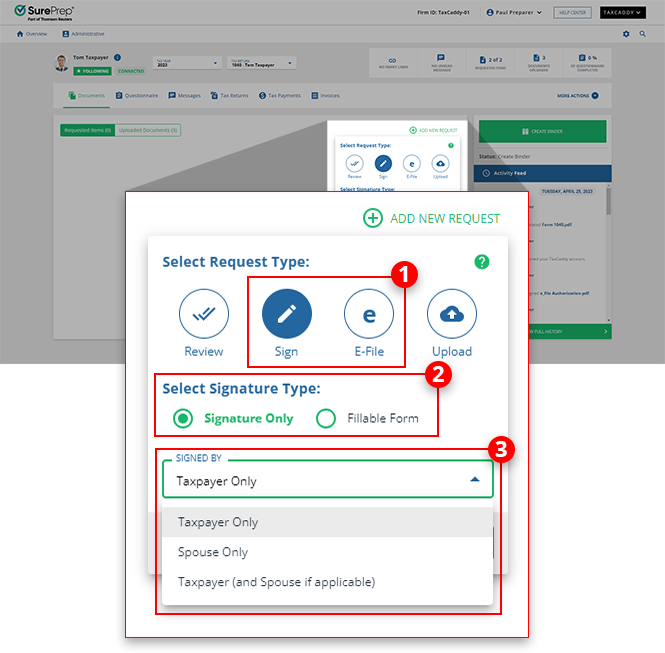Click the SurePrep logo
The width and height of the screenshot is (665, 653).
point(44,12)
